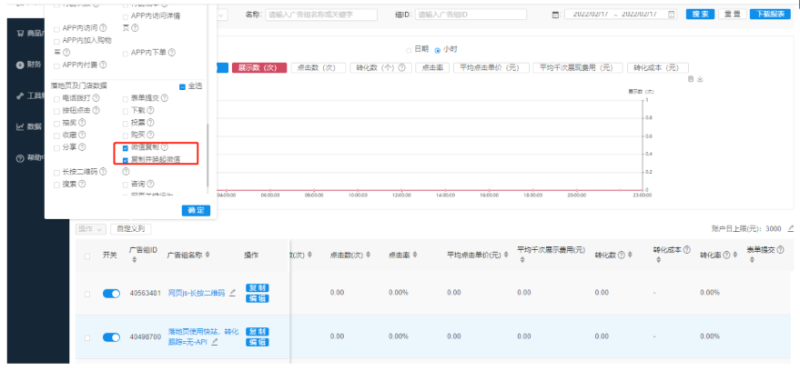This screenshot has width=800, height=371.
Task: Click the 重置 reset button
Action: [732, 14]
